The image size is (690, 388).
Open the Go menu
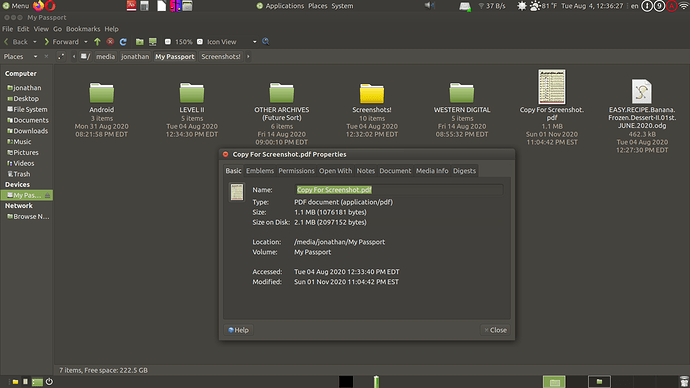coord(57,29)
